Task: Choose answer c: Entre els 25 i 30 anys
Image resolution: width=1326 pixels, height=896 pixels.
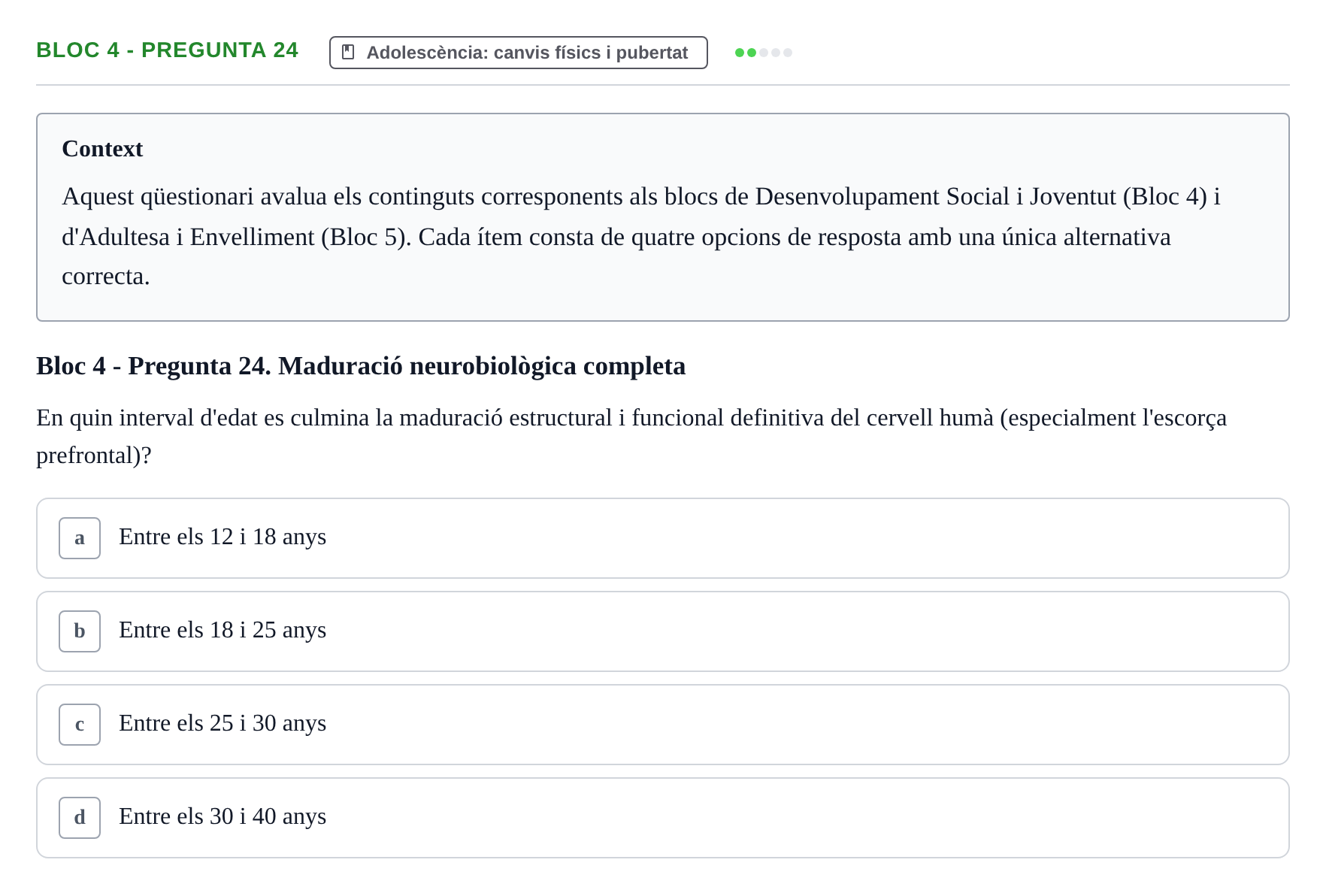Action: point(663,725)
